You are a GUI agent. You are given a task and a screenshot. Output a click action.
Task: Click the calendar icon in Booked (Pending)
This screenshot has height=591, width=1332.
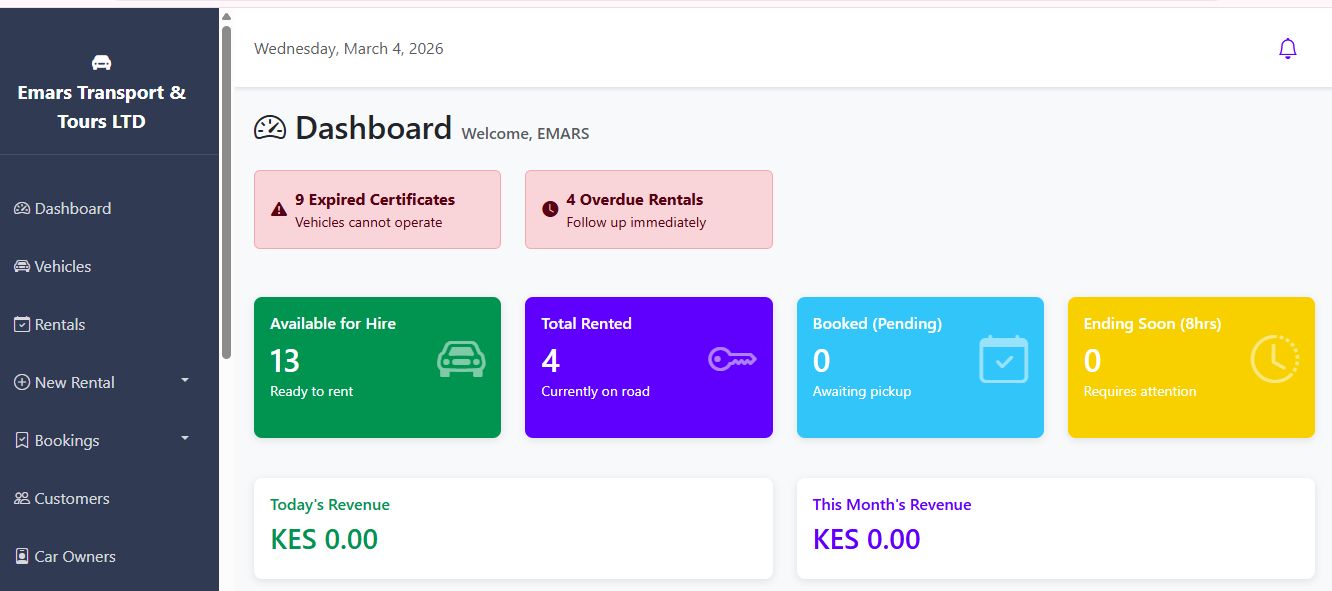1003,359
